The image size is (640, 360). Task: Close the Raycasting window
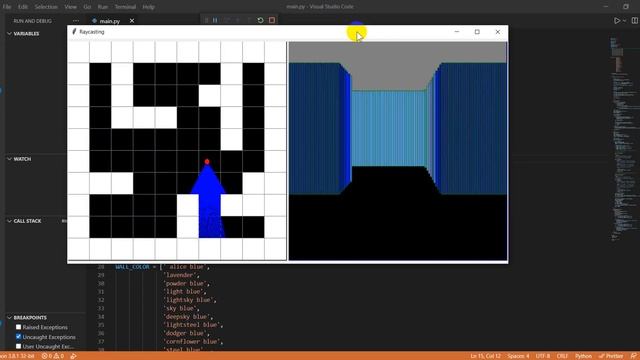[x=498, y=32]
